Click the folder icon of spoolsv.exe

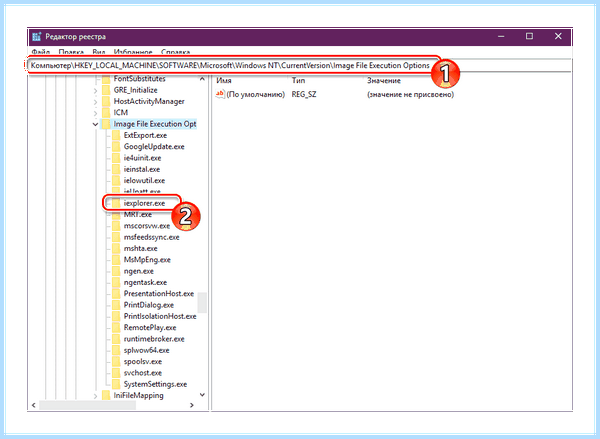point(116,362)
